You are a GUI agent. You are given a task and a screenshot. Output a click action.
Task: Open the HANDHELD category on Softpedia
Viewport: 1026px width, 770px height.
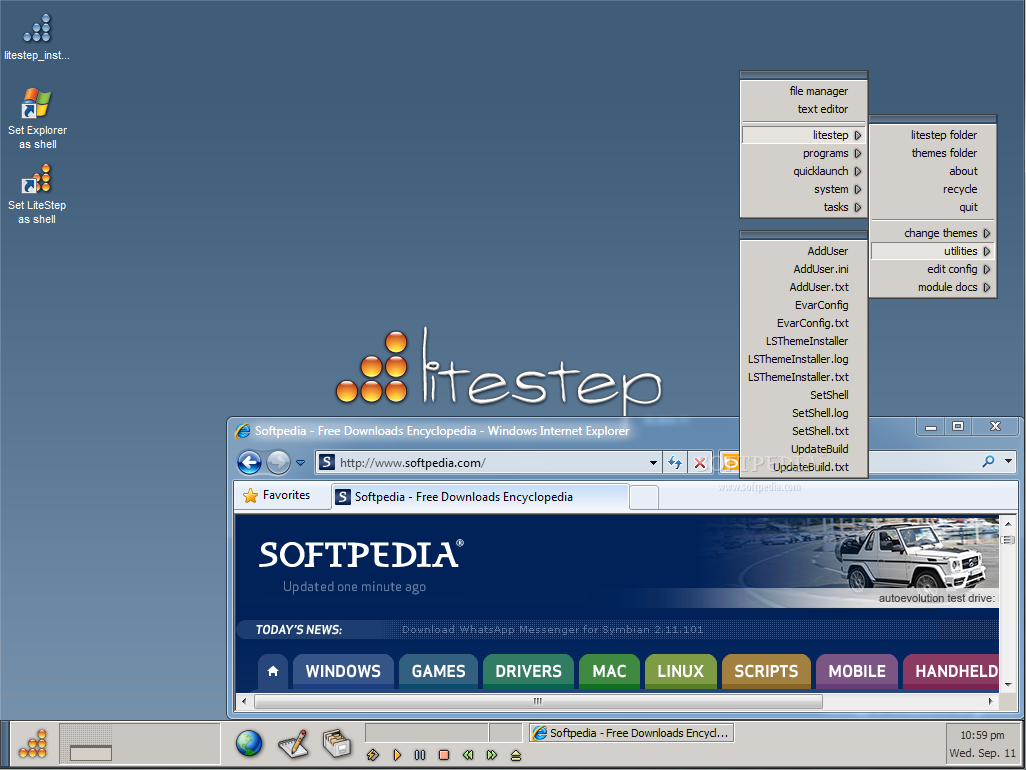(x=951, y=671)
